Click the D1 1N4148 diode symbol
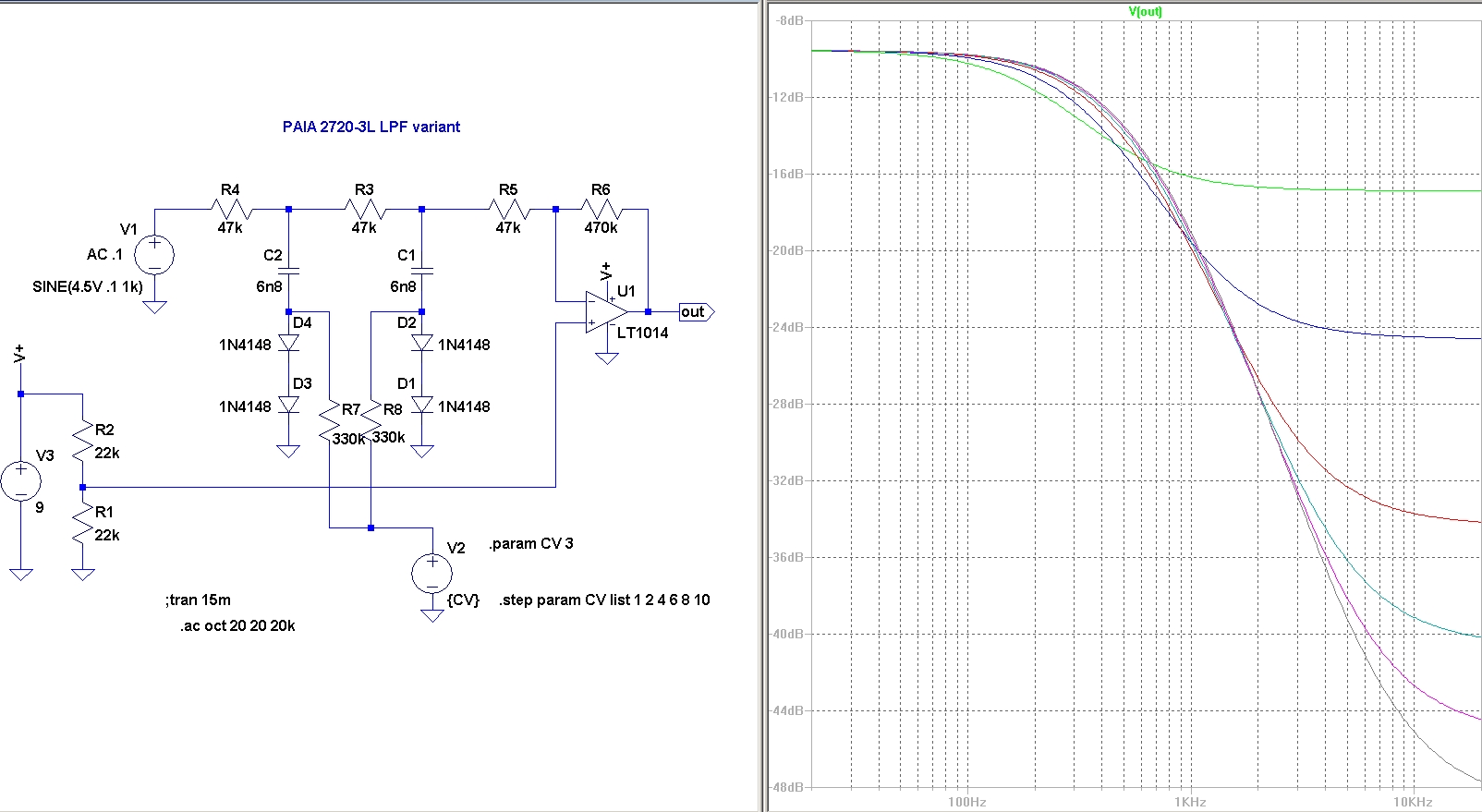This screenshot has height=812, width=1482. (x=422, y=406)
